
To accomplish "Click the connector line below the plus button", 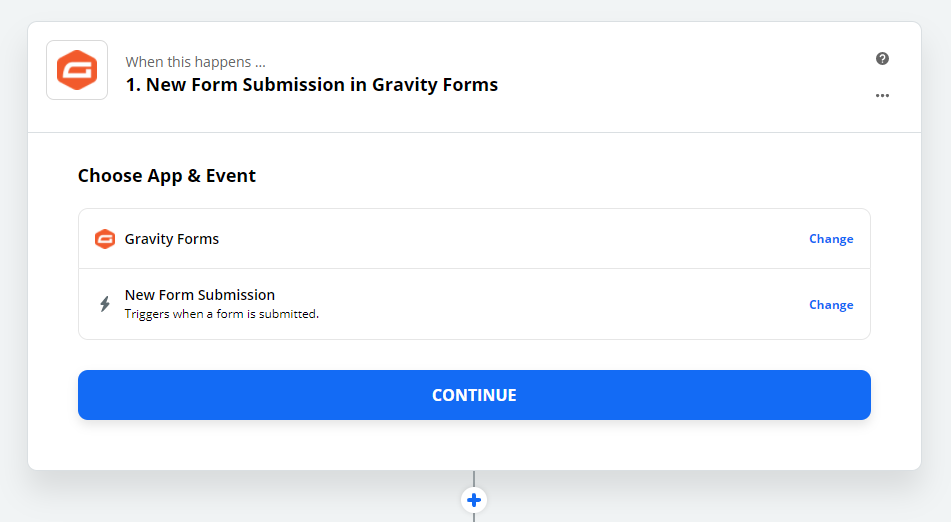I will coord(474,518).
